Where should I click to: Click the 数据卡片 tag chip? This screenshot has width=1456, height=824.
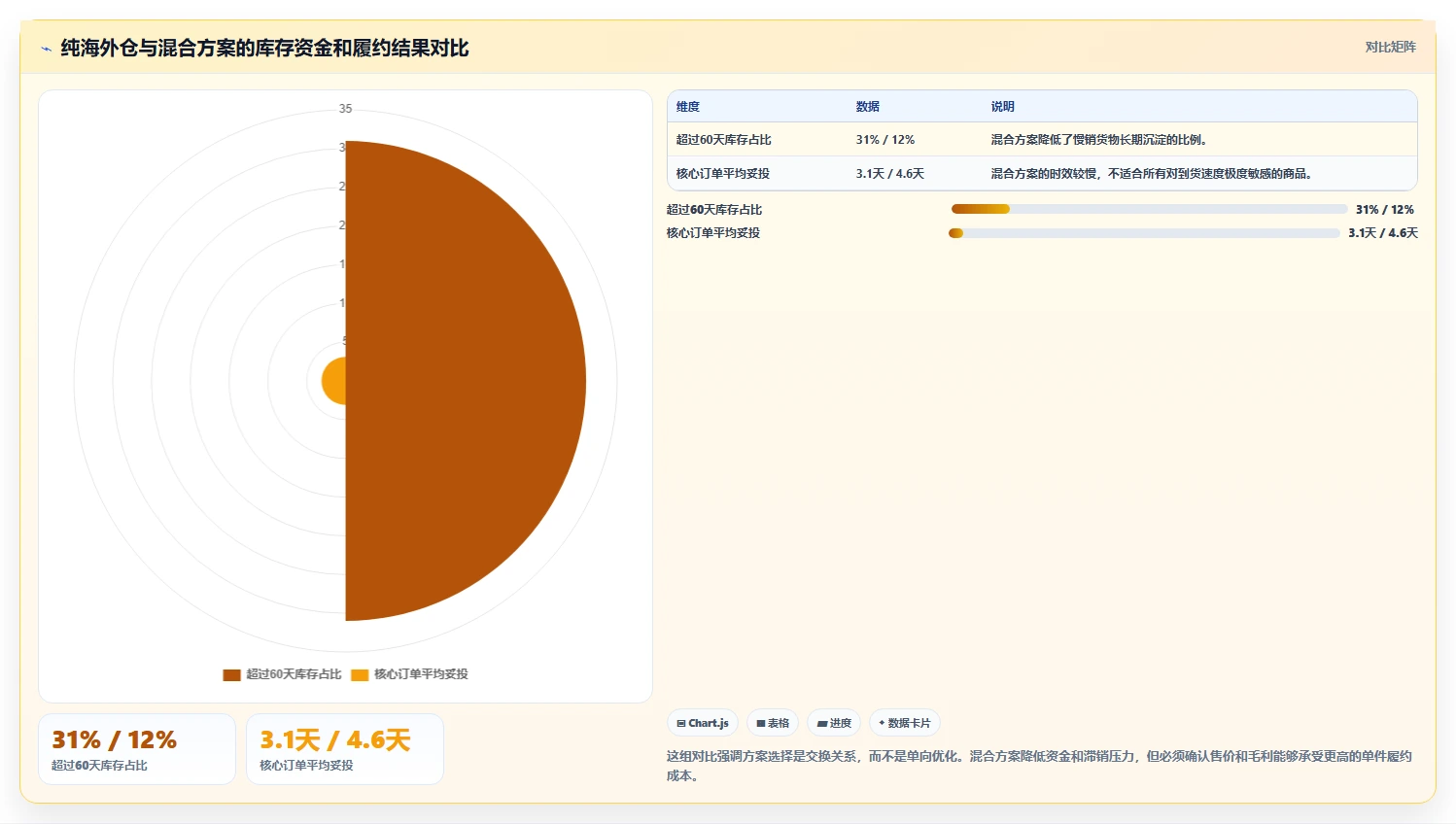tap(905, 723)
